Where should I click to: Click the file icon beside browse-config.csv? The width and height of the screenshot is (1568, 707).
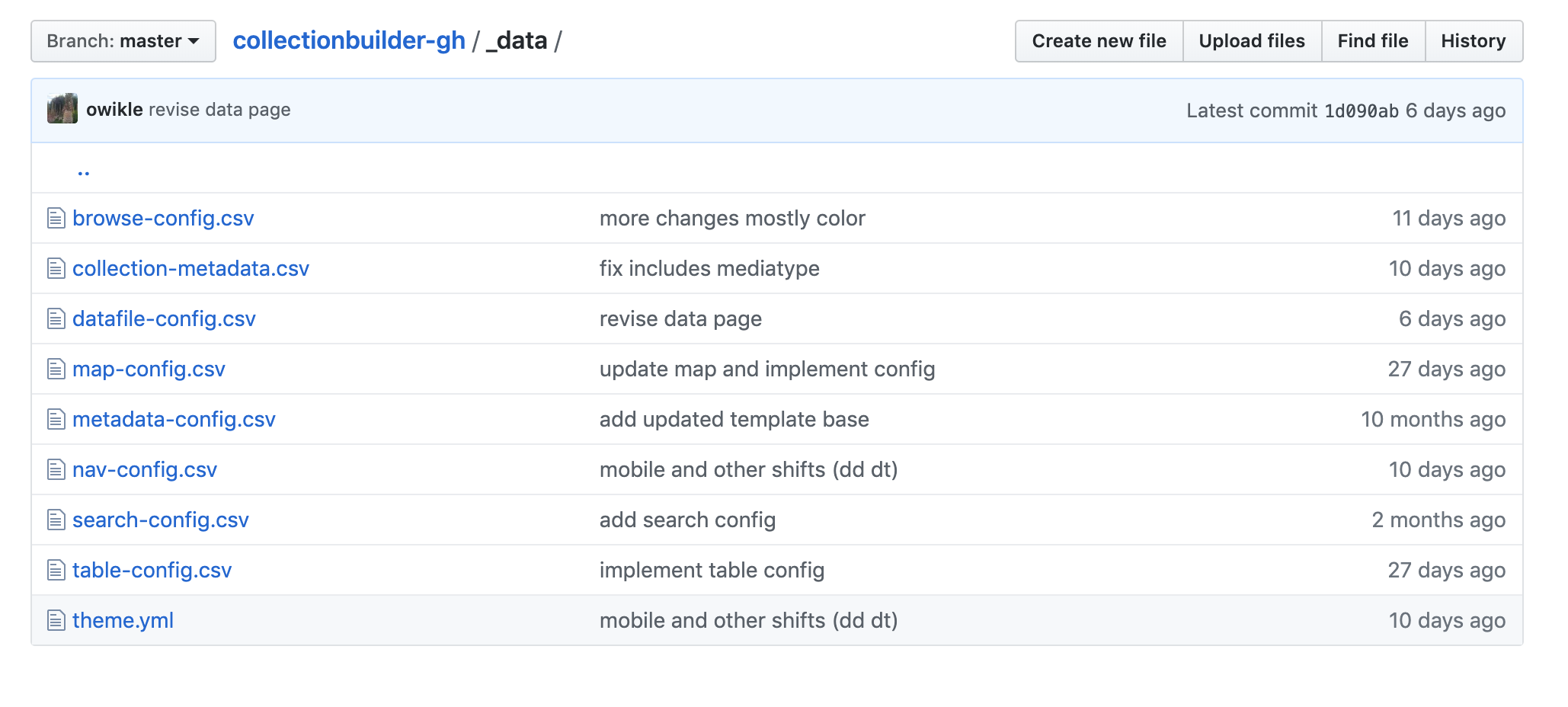click(56, 218)
